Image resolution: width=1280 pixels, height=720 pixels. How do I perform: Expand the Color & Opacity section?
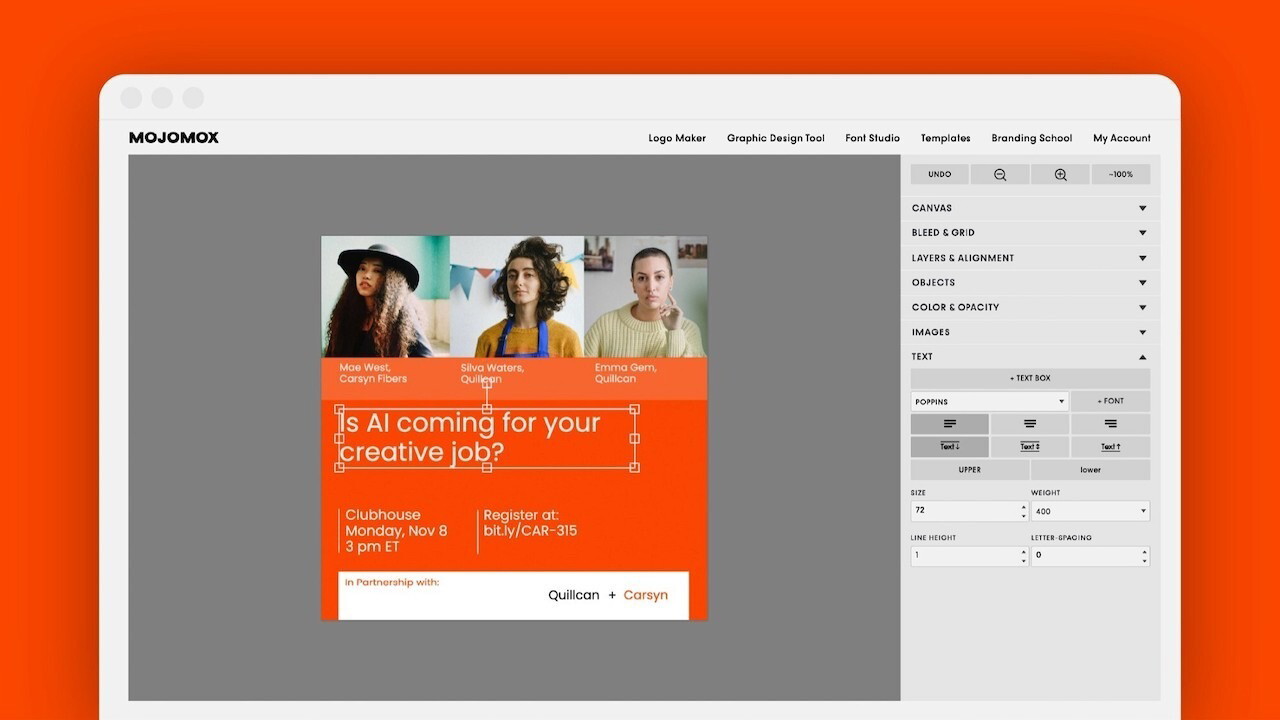tap(1030, 307)
